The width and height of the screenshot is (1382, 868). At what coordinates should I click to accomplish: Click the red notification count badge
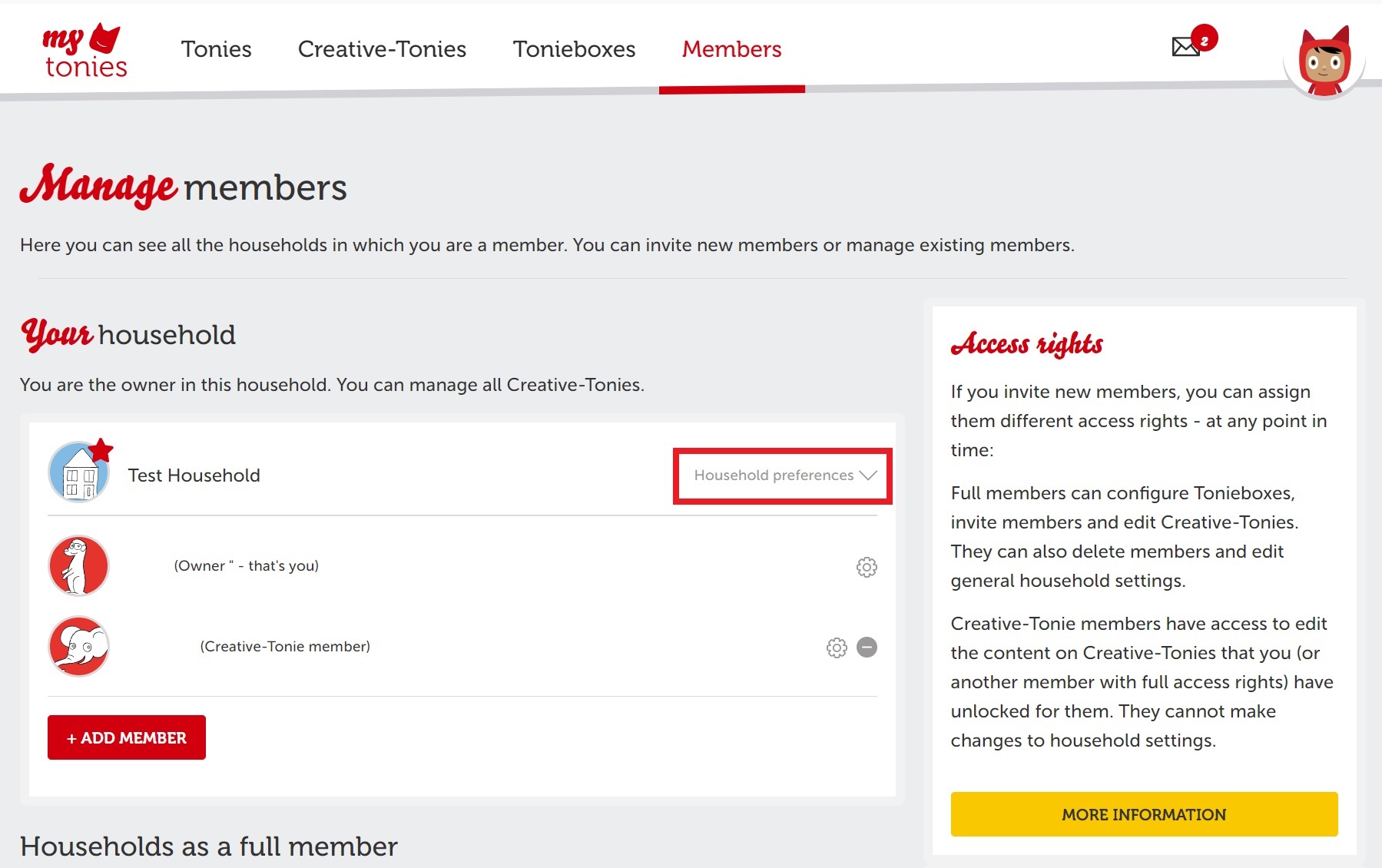pos(1205,38)
